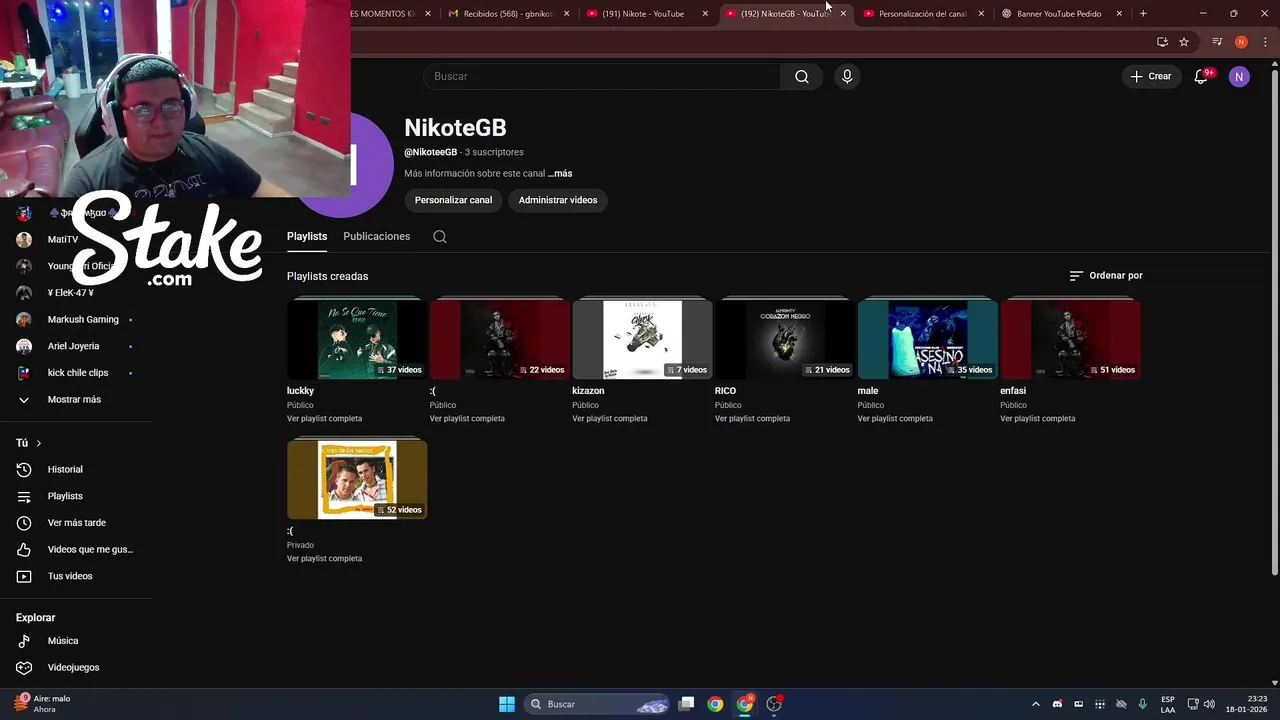Click Administrar videos button
Screen dimensions: 1280x720
pyautogui.click(x=558, y=200)
